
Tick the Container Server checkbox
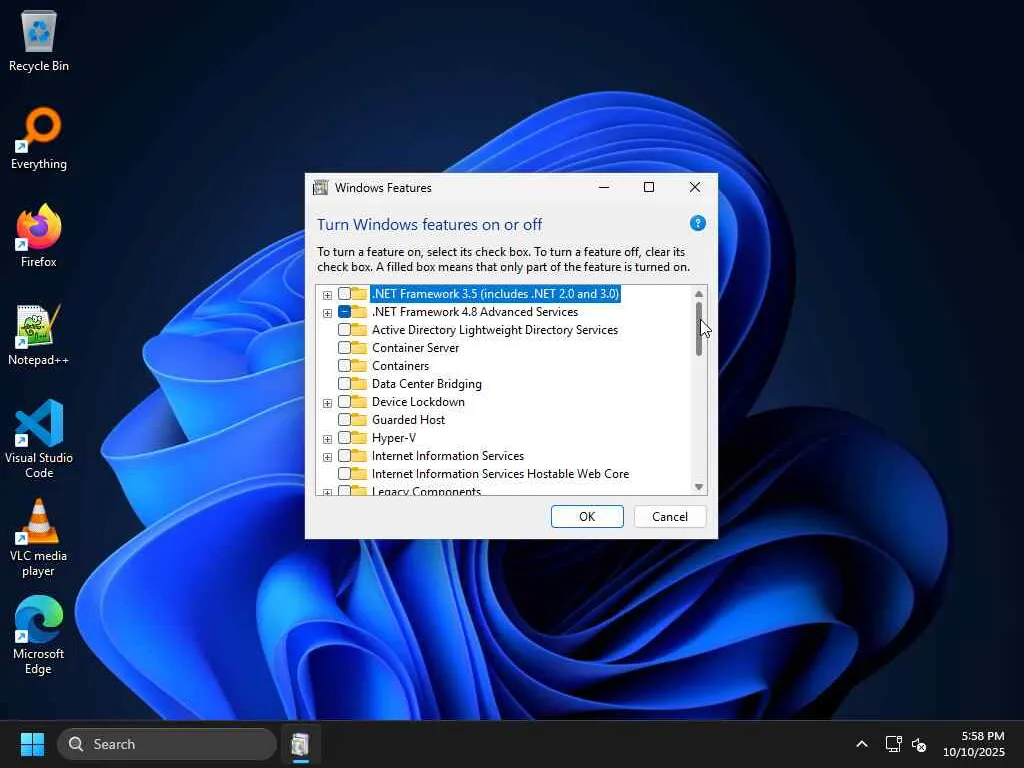(x=344, y=347)
